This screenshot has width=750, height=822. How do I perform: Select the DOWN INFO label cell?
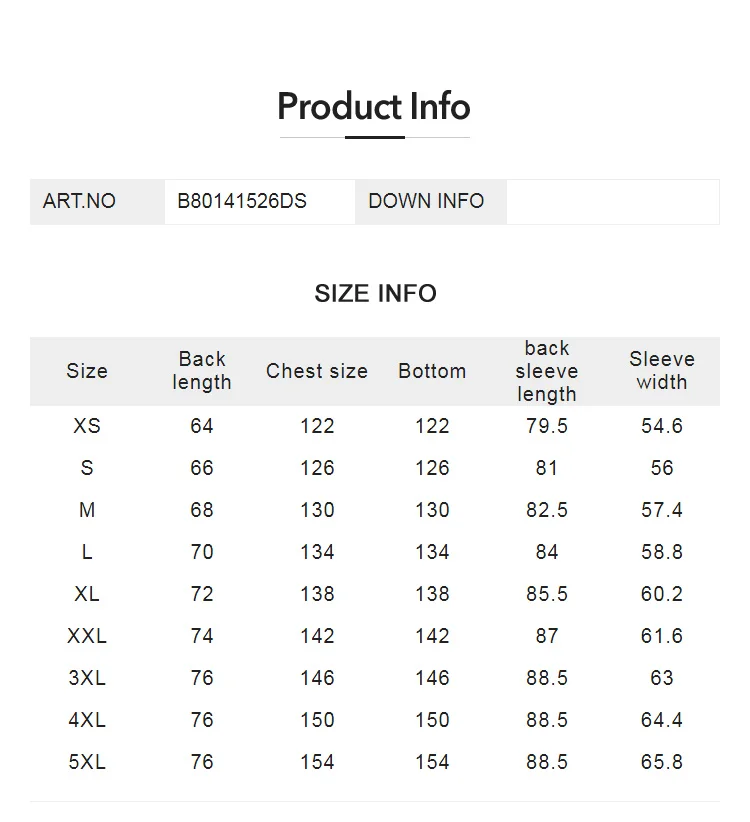click(426, 201)
